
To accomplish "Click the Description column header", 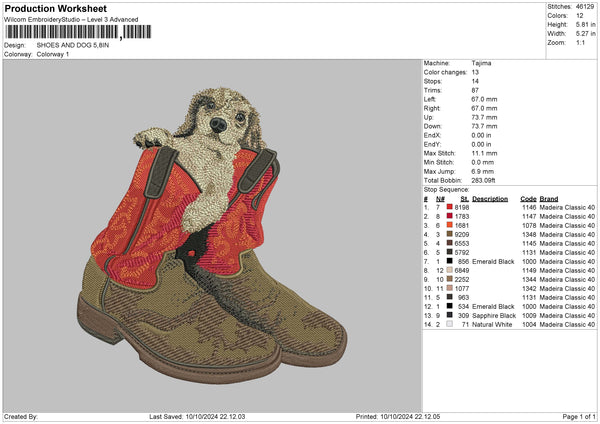I will (490, 198).
